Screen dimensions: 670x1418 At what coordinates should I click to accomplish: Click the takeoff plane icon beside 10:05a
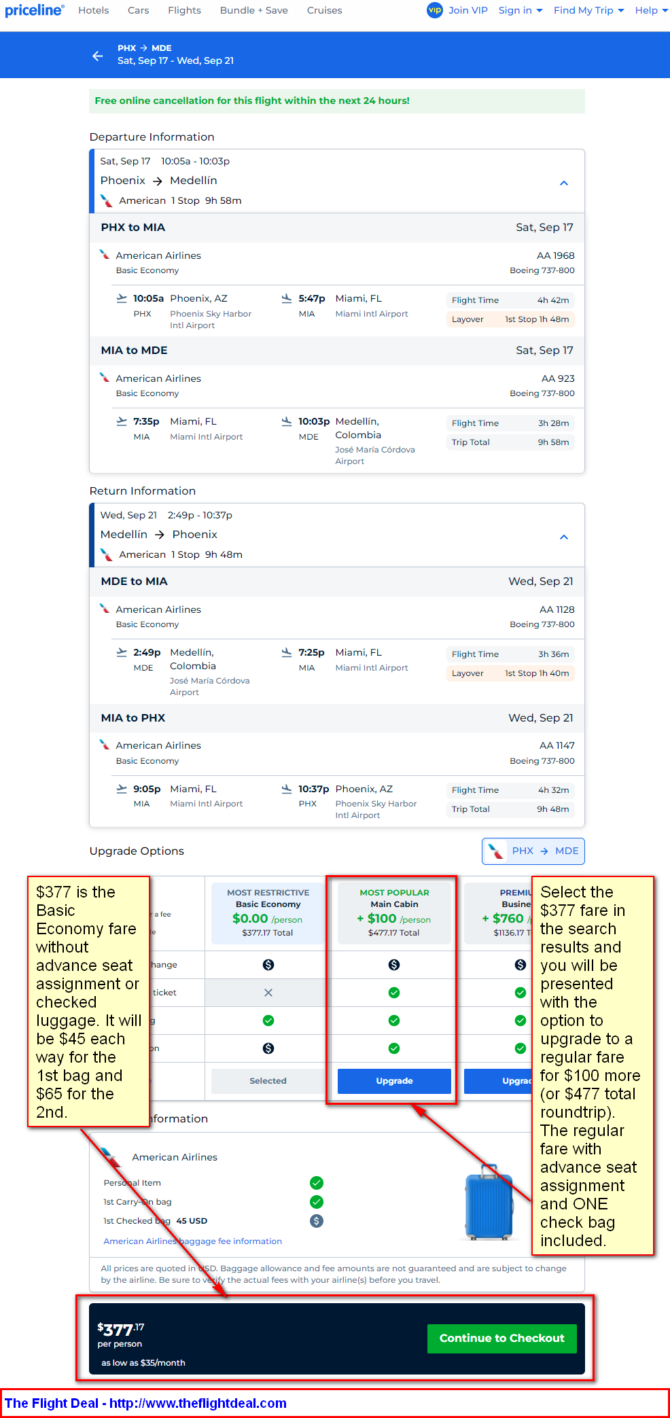122,298
